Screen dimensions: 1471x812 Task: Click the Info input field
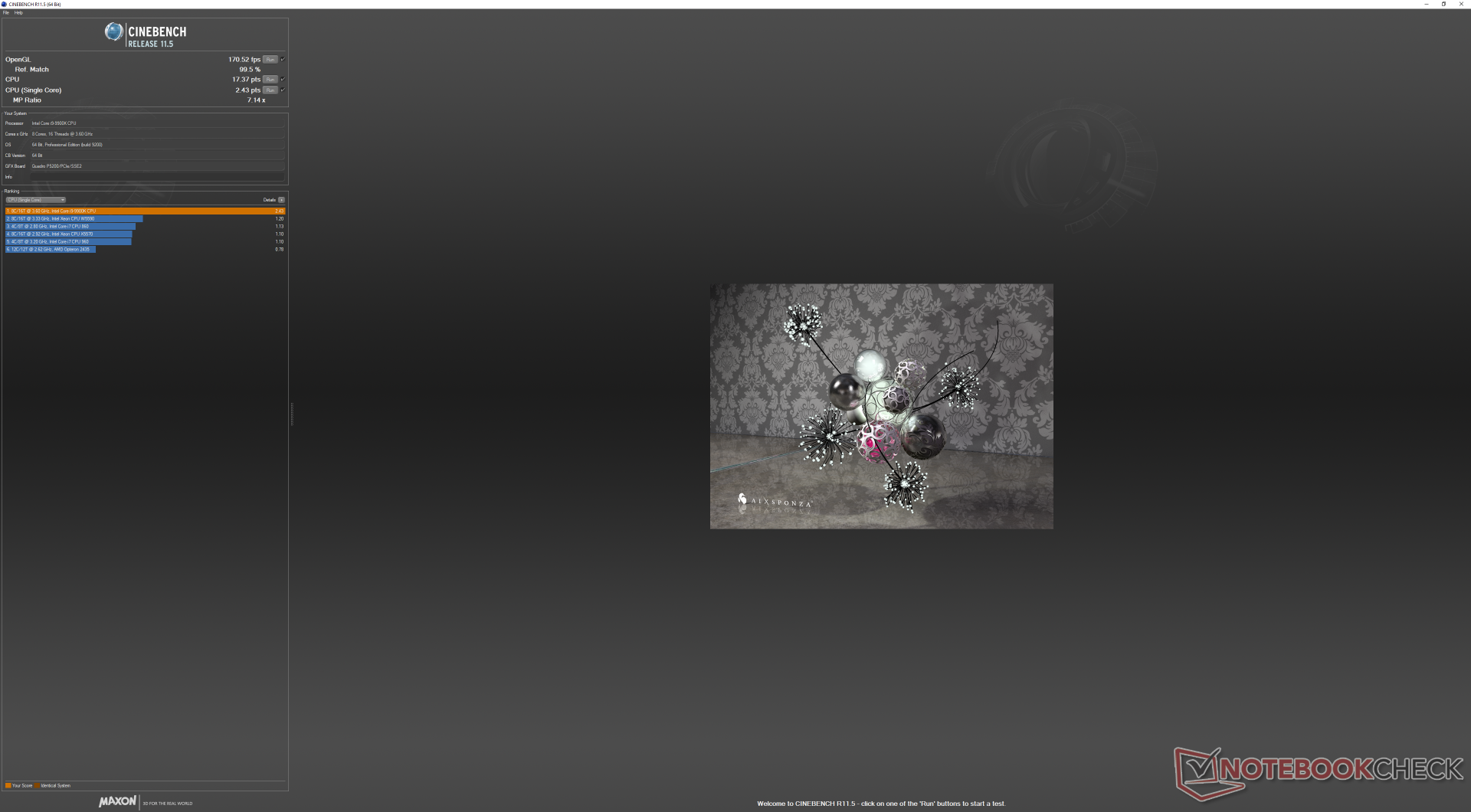[x=158, y=177]
